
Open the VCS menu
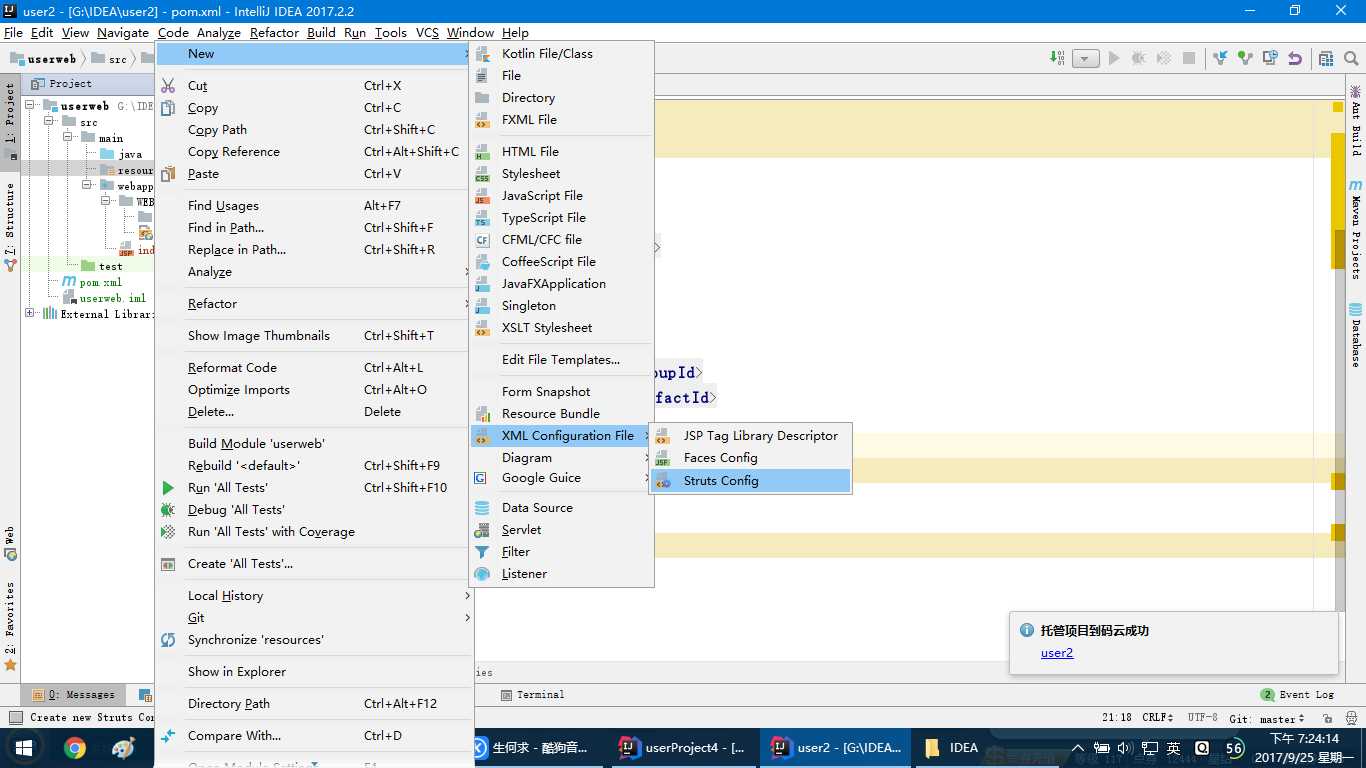[x=427, y=33]
